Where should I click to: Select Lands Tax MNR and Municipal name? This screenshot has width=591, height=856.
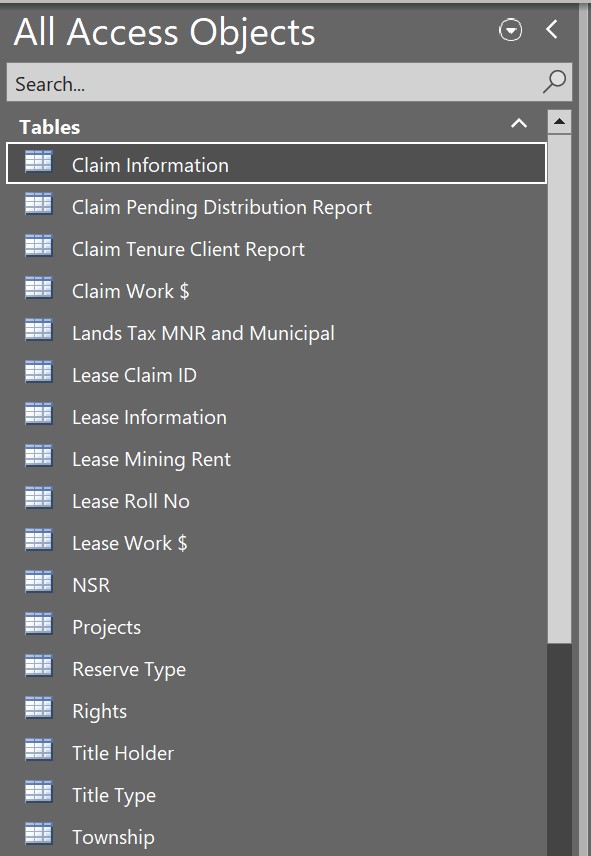[x=203, y=334]
